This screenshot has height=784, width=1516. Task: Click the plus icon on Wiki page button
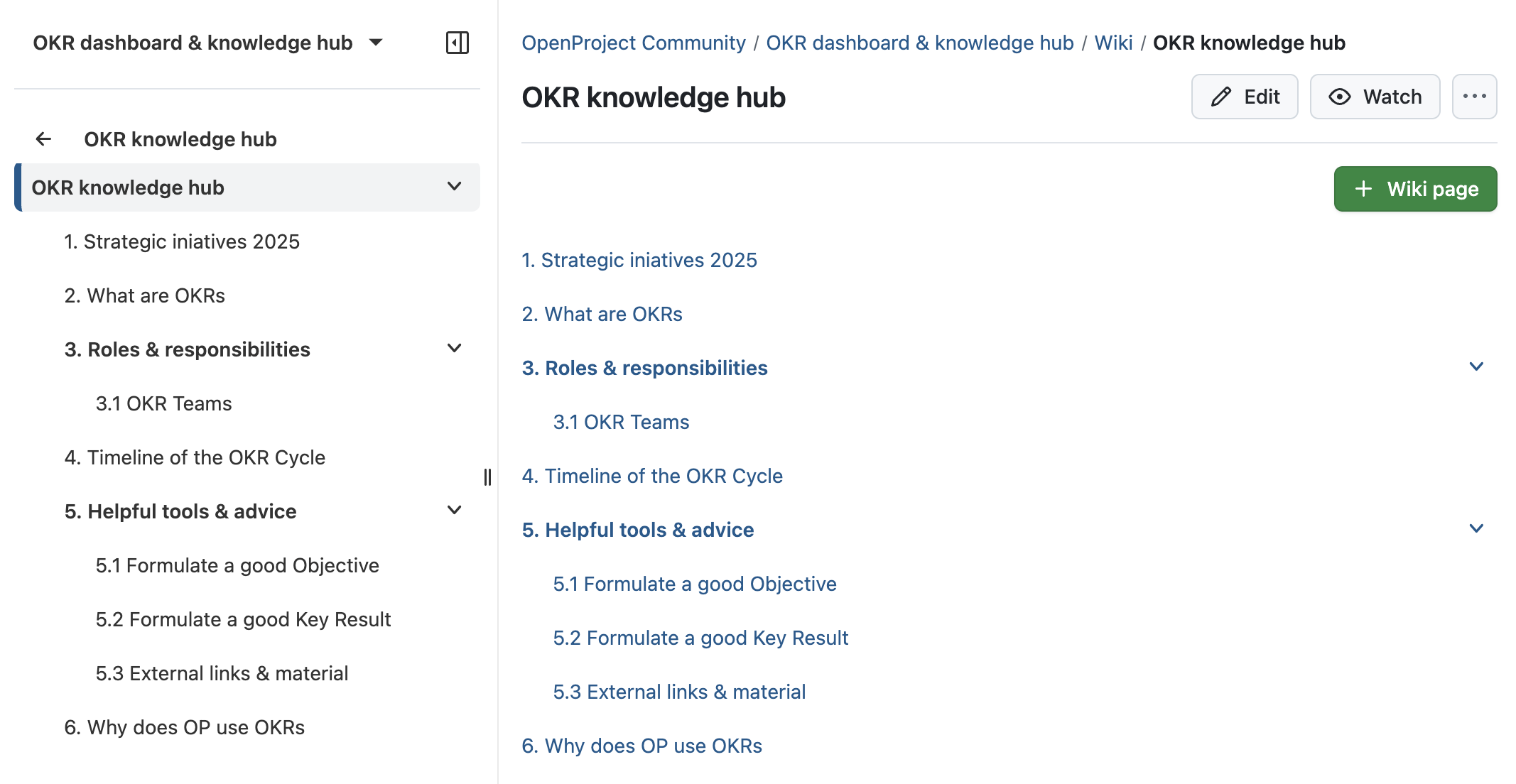1362,188
